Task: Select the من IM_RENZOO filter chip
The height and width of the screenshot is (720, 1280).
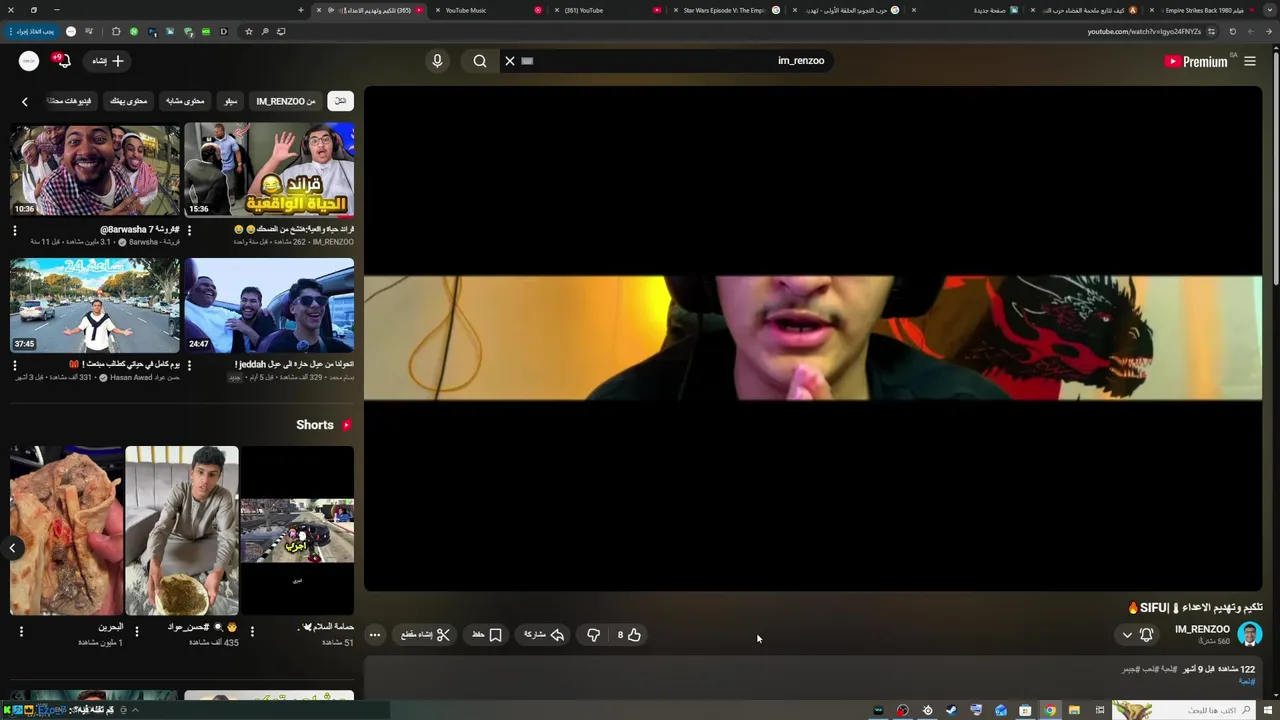Action: 286,101
